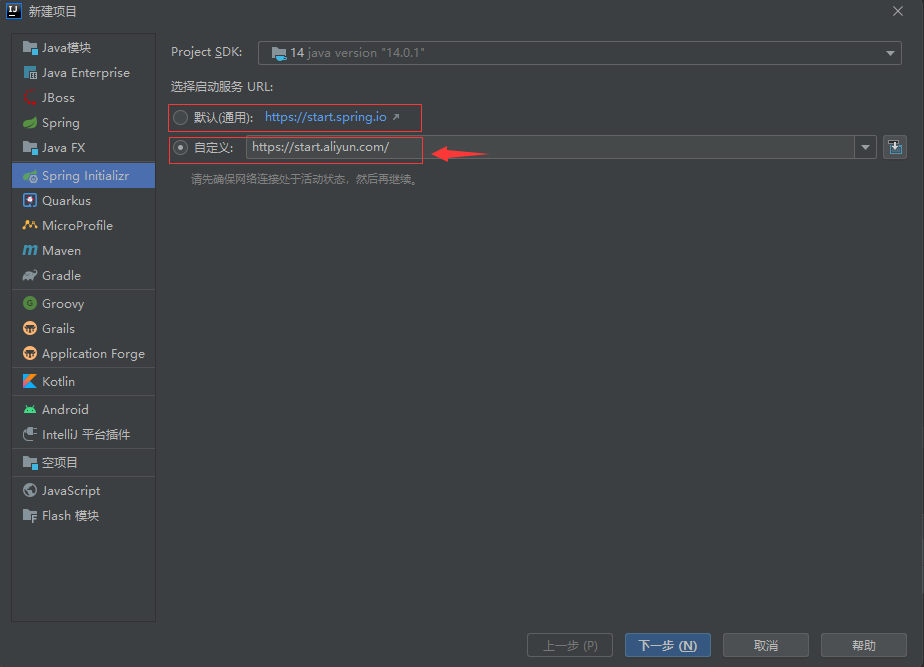Expand the custom URL history dropdown
The height and width of the screenshot is (667, 924).
(864, 147)
